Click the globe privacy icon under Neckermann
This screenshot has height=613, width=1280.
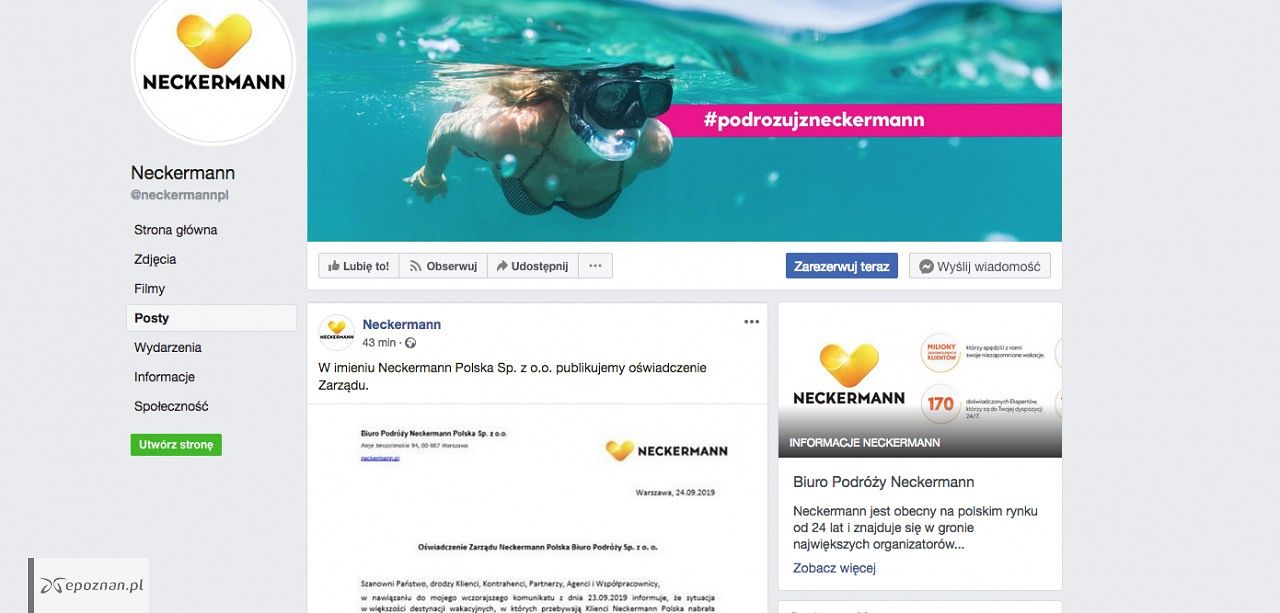point(410,343)
